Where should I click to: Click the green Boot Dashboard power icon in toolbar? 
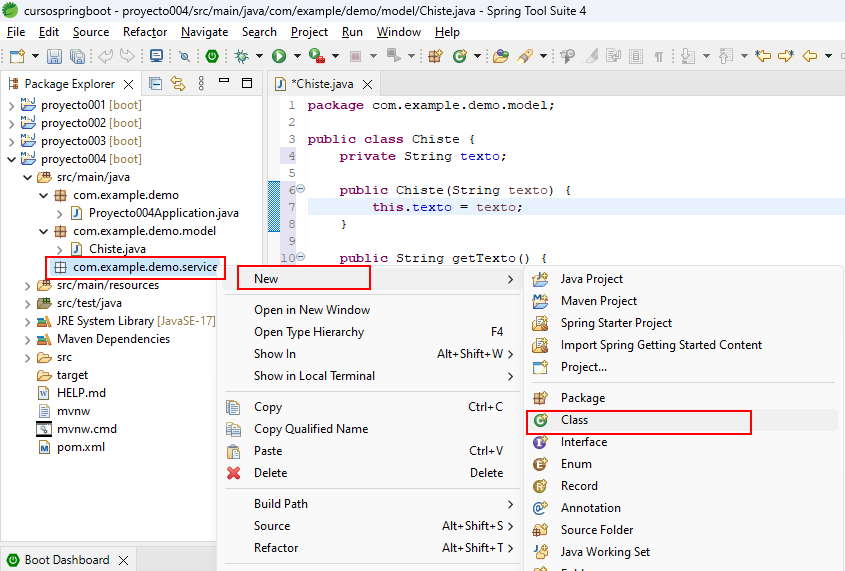tap(212, 56)
